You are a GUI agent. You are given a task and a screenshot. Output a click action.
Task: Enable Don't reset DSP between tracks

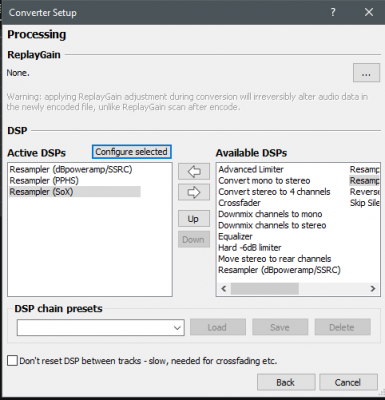click(12, 361)
